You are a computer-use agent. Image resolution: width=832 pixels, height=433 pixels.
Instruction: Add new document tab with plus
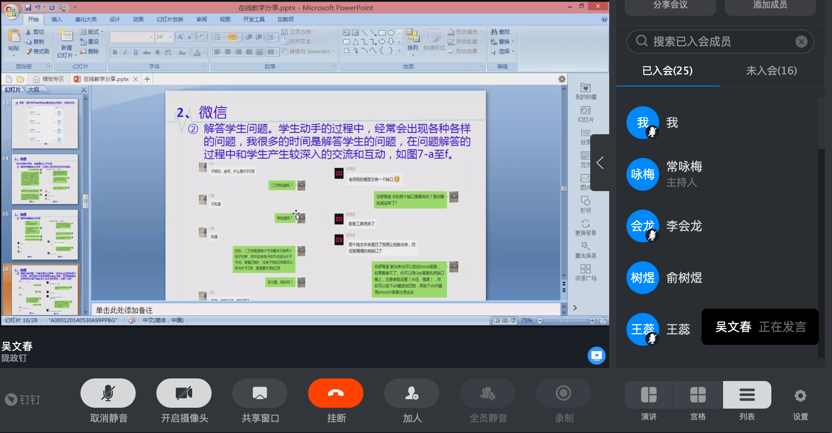click(x=148, y=79)
